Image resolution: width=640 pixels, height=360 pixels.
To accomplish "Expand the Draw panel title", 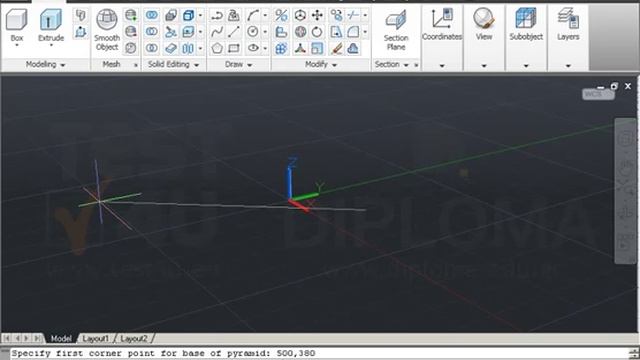I will point(239,64).
